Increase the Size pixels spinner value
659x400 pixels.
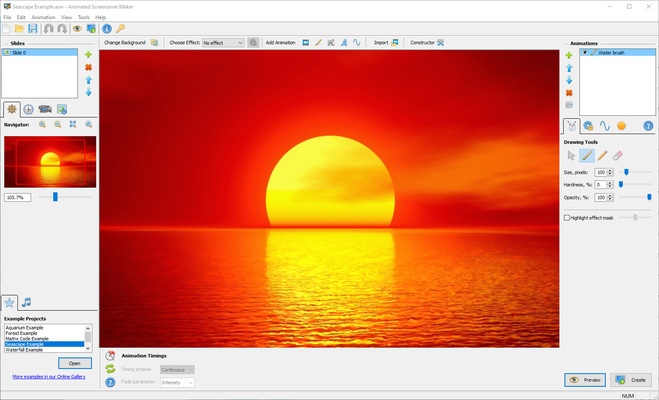tap(610, 171)
